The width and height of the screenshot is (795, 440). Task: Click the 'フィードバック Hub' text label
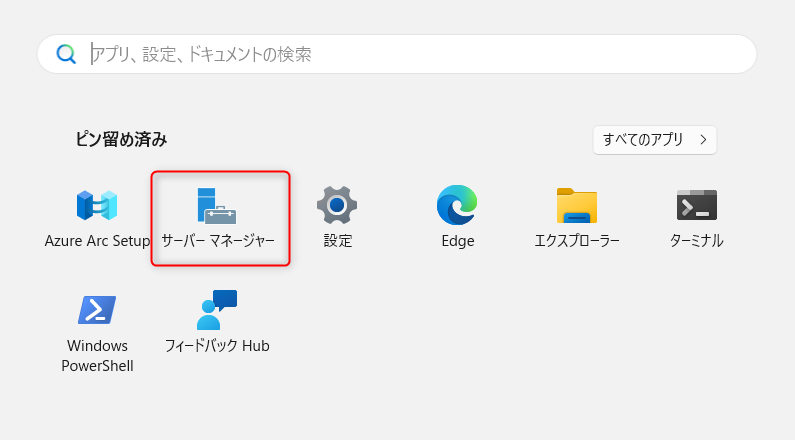coord(217,346)
